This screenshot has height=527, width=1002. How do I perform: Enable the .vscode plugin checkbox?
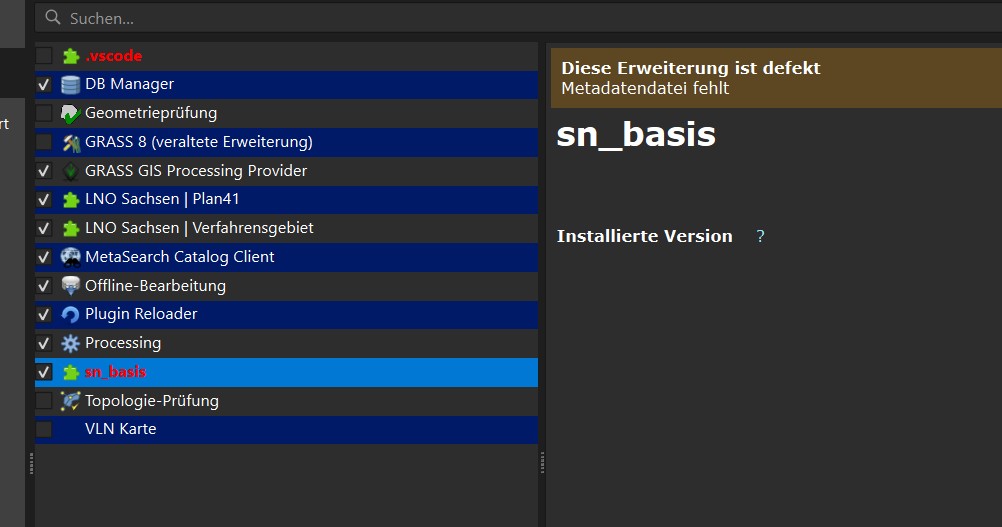pos(44,56)
